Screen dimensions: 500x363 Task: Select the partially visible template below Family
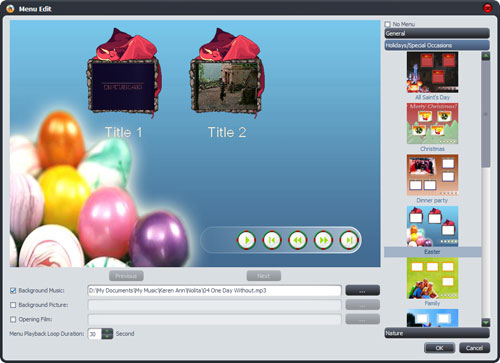pos(432,318)
